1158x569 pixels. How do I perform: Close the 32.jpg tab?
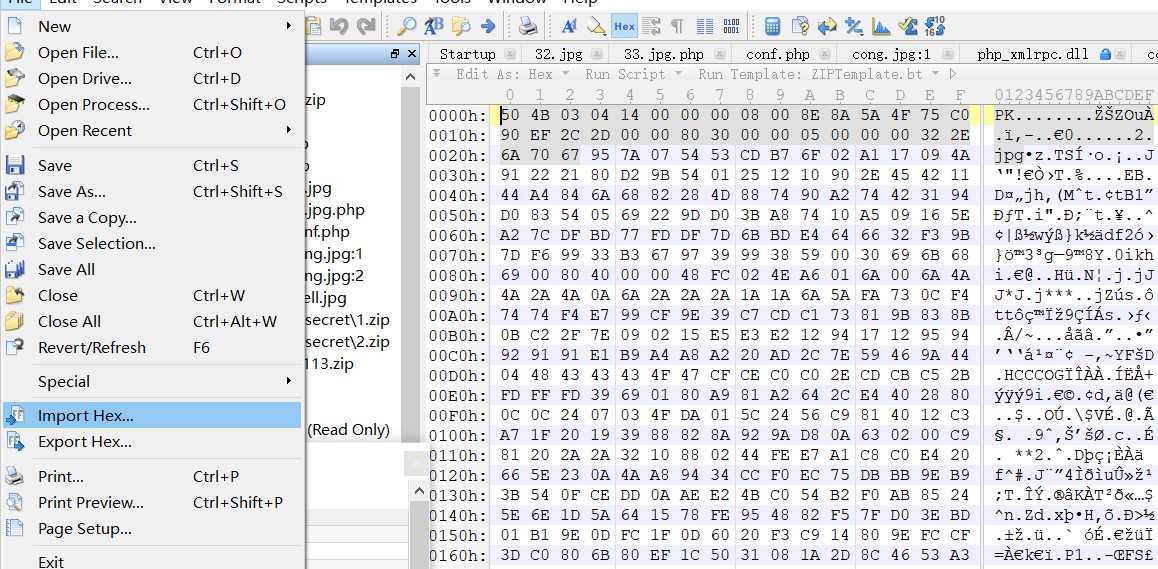coord(597,55)
